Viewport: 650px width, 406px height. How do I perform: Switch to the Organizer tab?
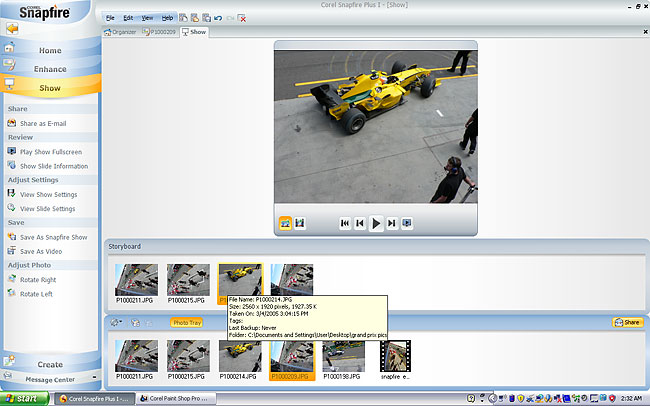(122, 32)
